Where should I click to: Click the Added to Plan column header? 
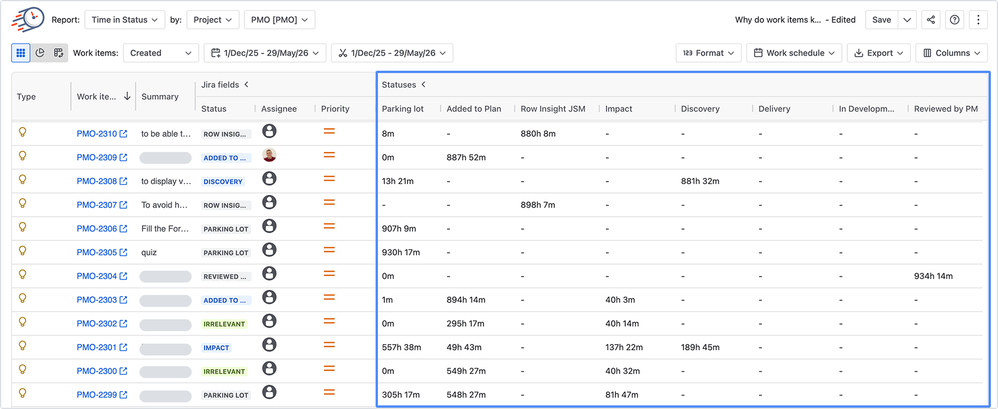pos(474,109)
